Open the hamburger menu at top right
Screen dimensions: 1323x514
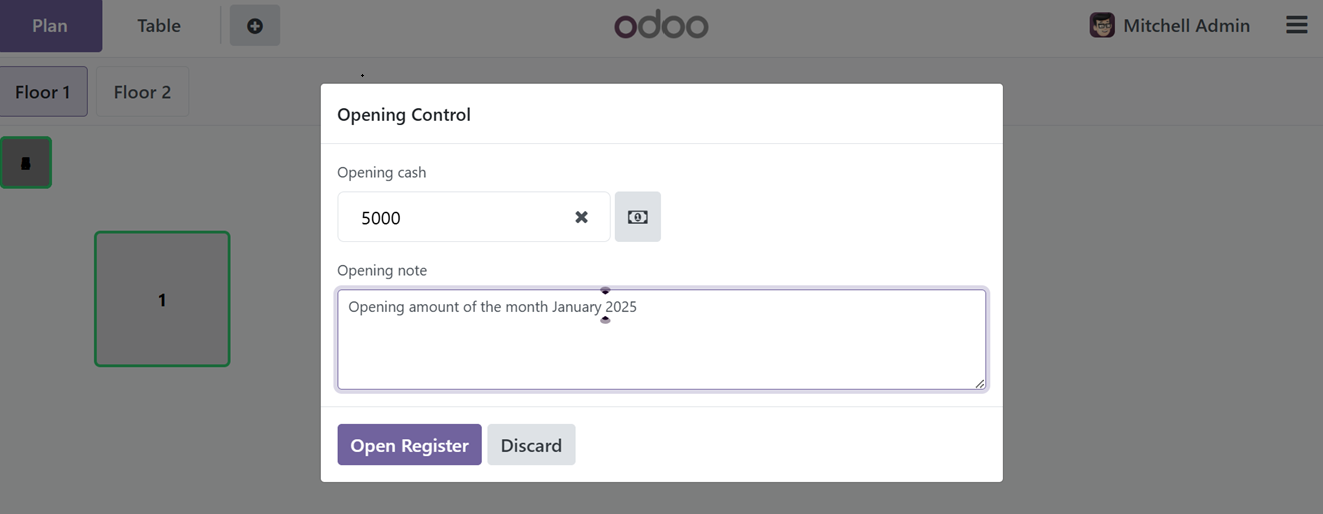pos(1296,25)
